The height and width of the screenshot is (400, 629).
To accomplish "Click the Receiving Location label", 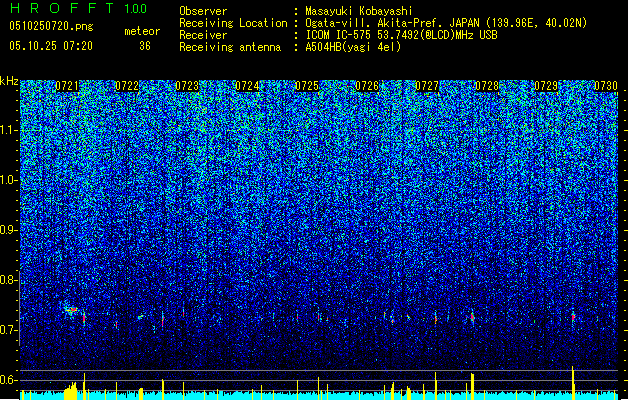I will 233,23.
